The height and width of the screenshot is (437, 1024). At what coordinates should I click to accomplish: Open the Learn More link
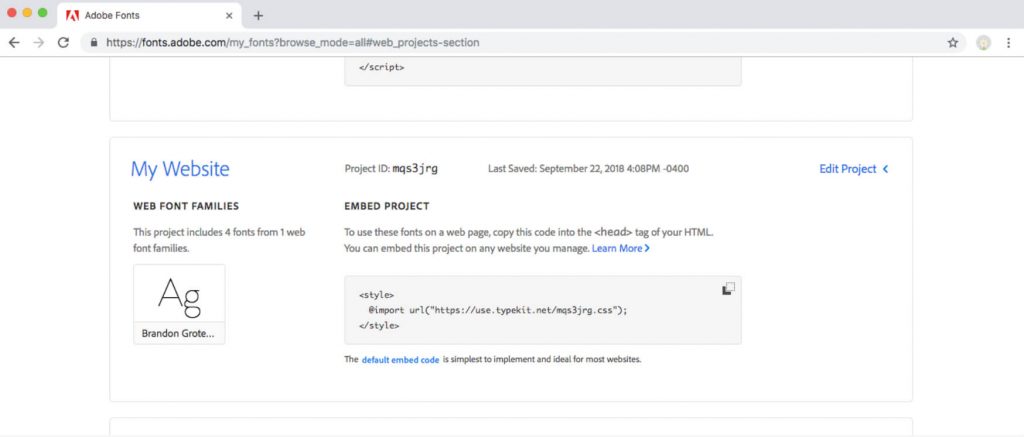[x=620, y=248]
